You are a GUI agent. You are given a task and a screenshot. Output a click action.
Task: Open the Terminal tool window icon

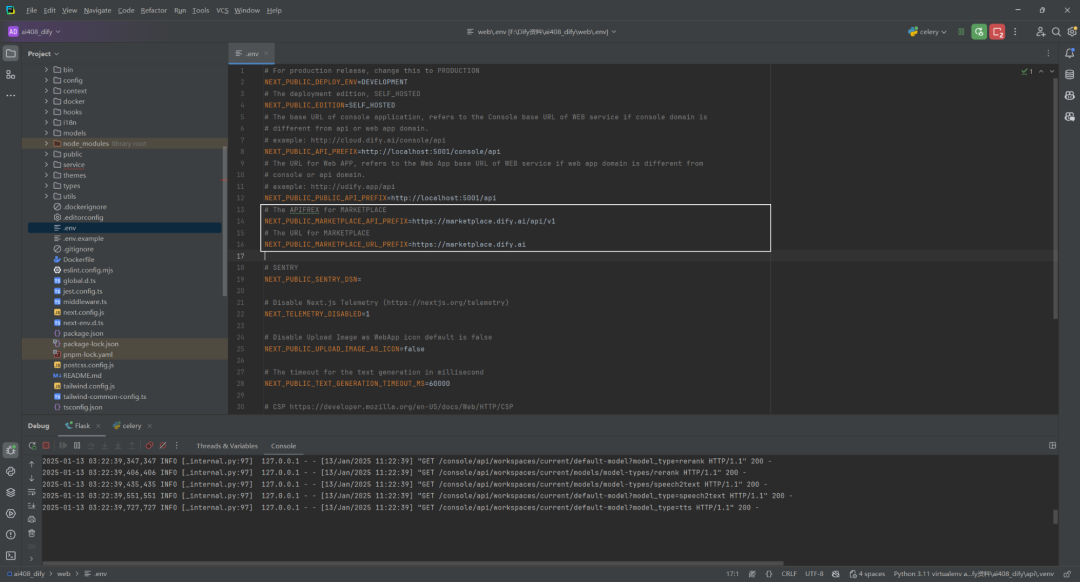click(10, 556)
